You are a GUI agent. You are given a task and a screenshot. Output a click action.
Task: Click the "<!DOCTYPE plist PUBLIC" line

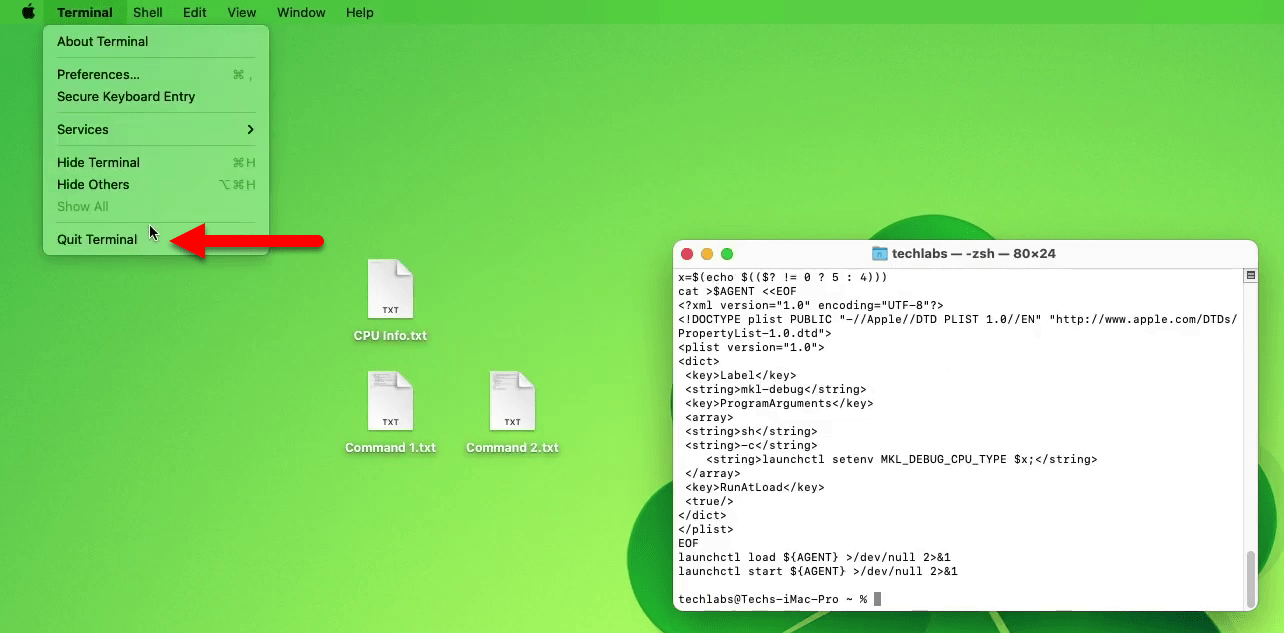(958, 320)
